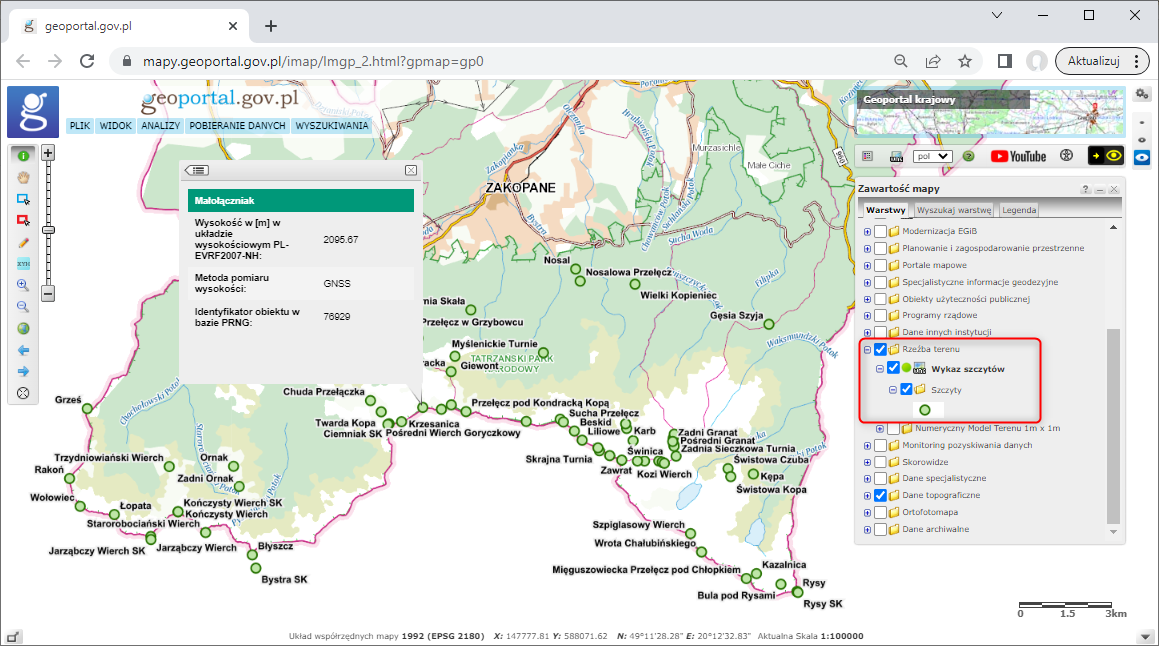Image resolution: width=1159 pixels, height=646 pixels.
Task: Disable the Dane topograficzne checkbox
Action: tap(880, 495)
